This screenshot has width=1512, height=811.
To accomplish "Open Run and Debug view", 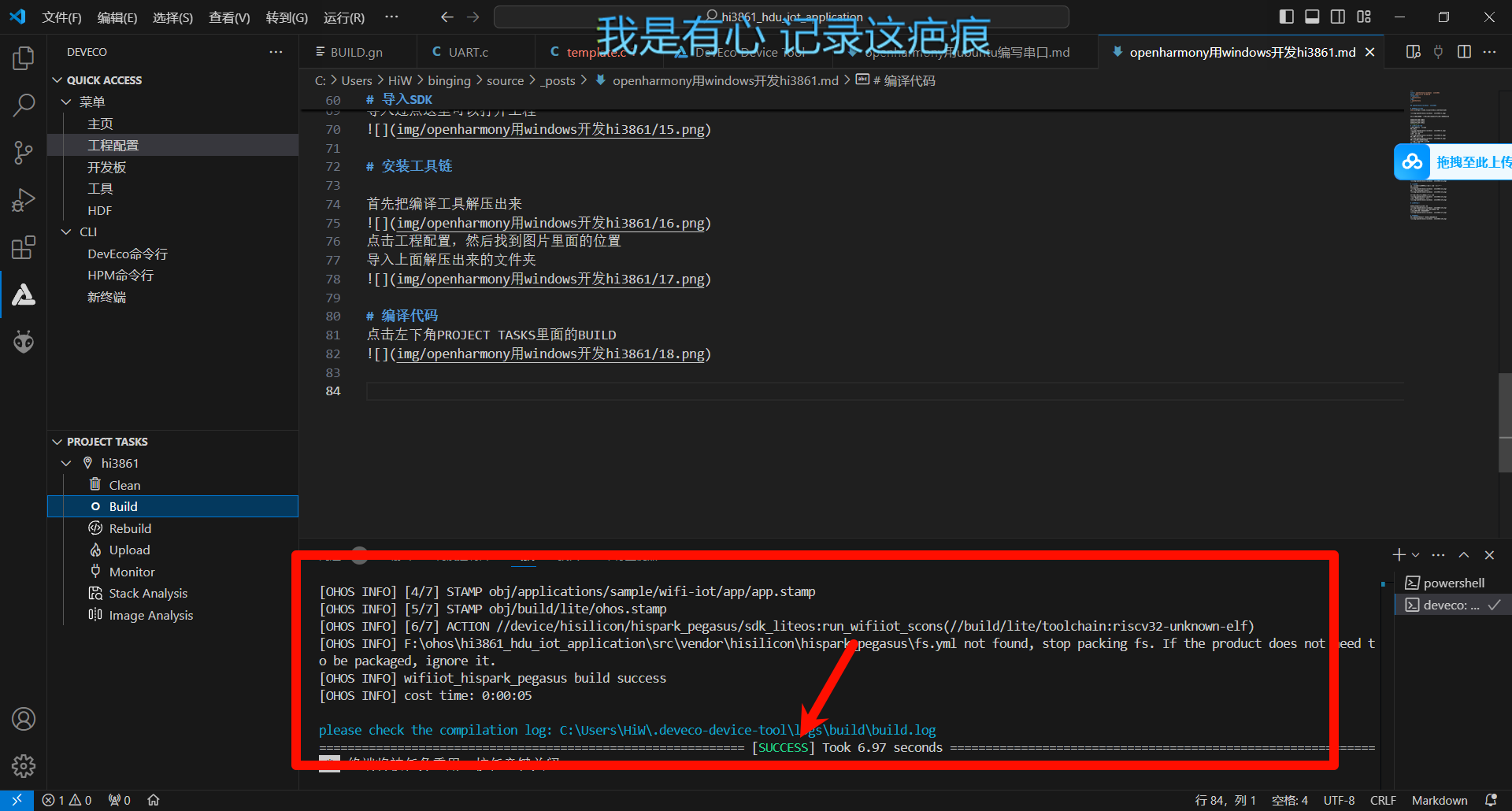I will click(24, 200).
